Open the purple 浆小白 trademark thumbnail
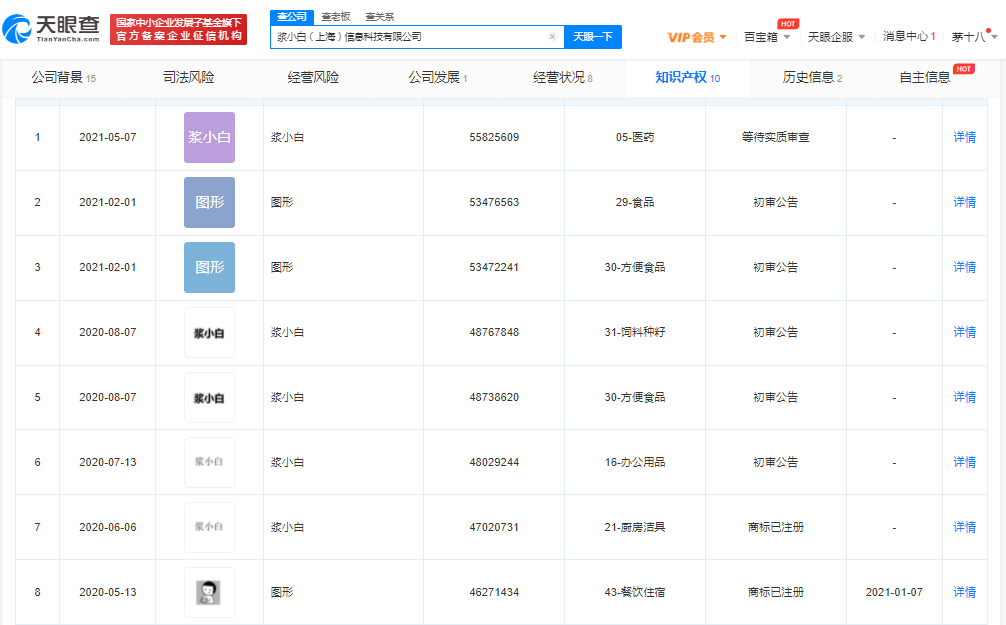This screenshot has height=625, width=1006. tap(209, 137)
